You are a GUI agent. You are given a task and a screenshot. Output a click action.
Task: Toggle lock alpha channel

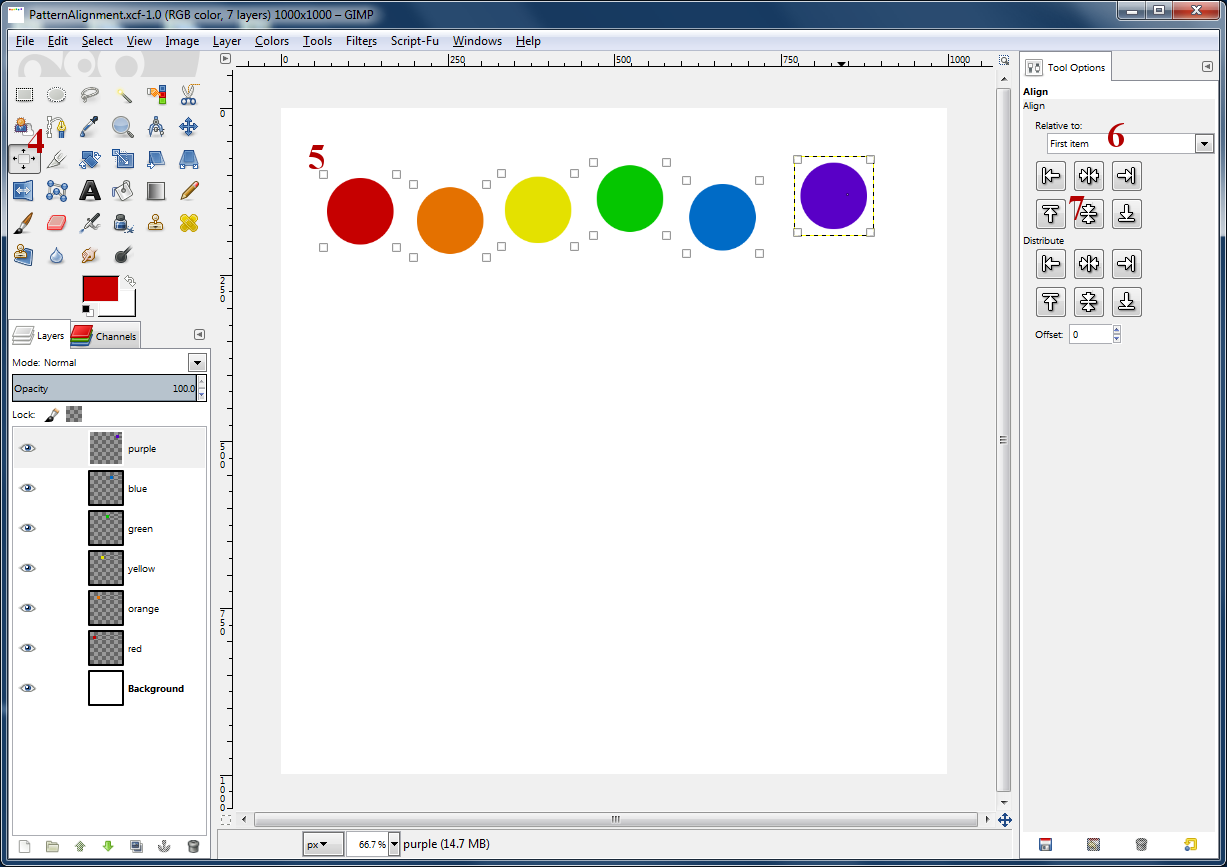point(74,414)
